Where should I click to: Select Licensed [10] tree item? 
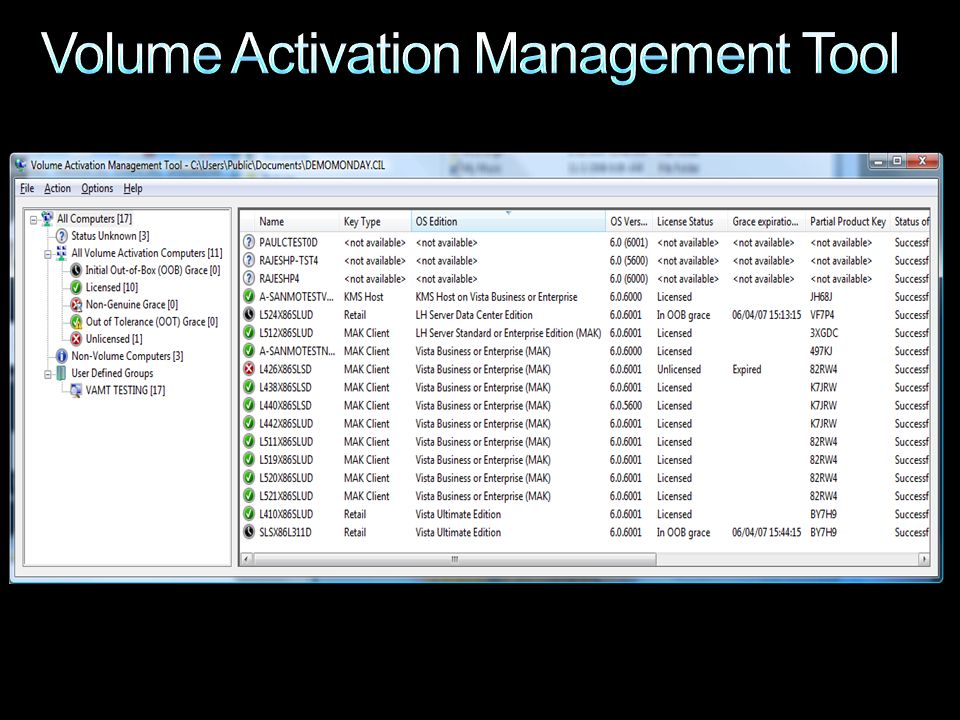(x=111, y=287)
